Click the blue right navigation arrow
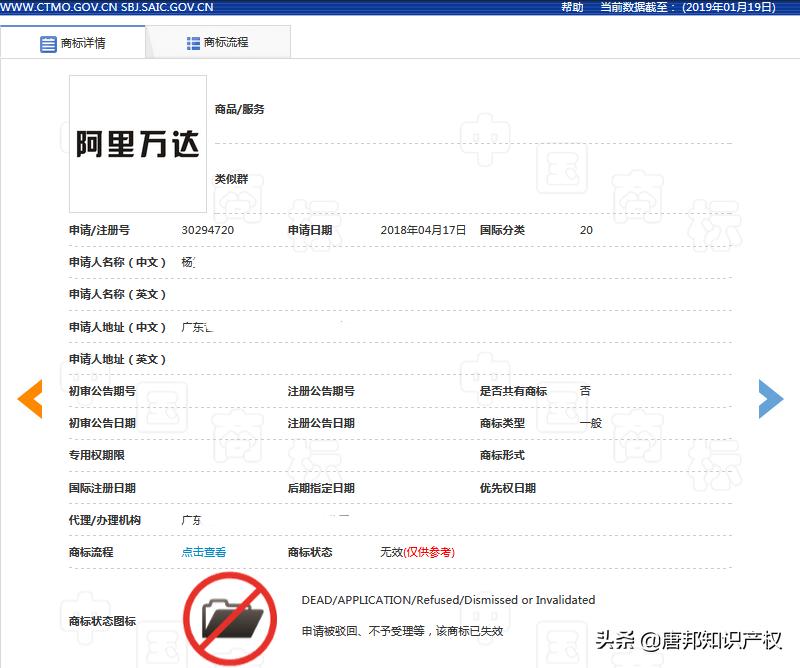 pos(772,398)
